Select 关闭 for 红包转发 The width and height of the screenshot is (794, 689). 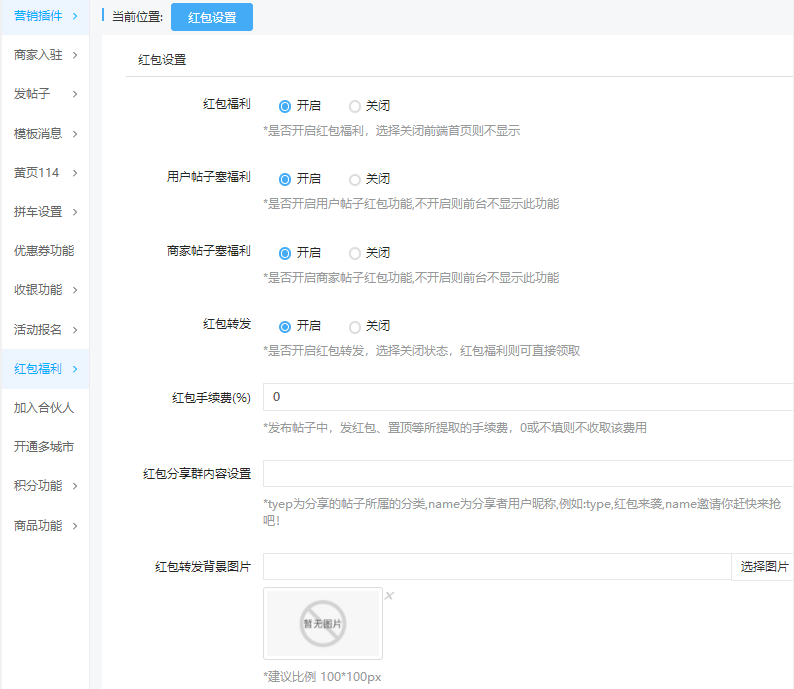tap(355, 327)
